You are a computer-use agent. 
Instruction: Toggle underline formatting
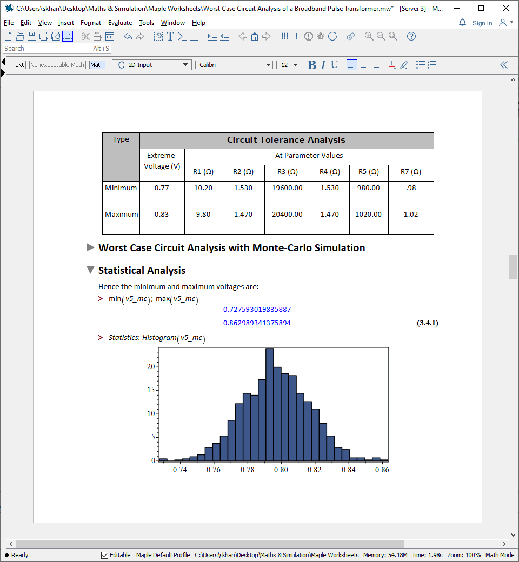(x=334, y=65)
